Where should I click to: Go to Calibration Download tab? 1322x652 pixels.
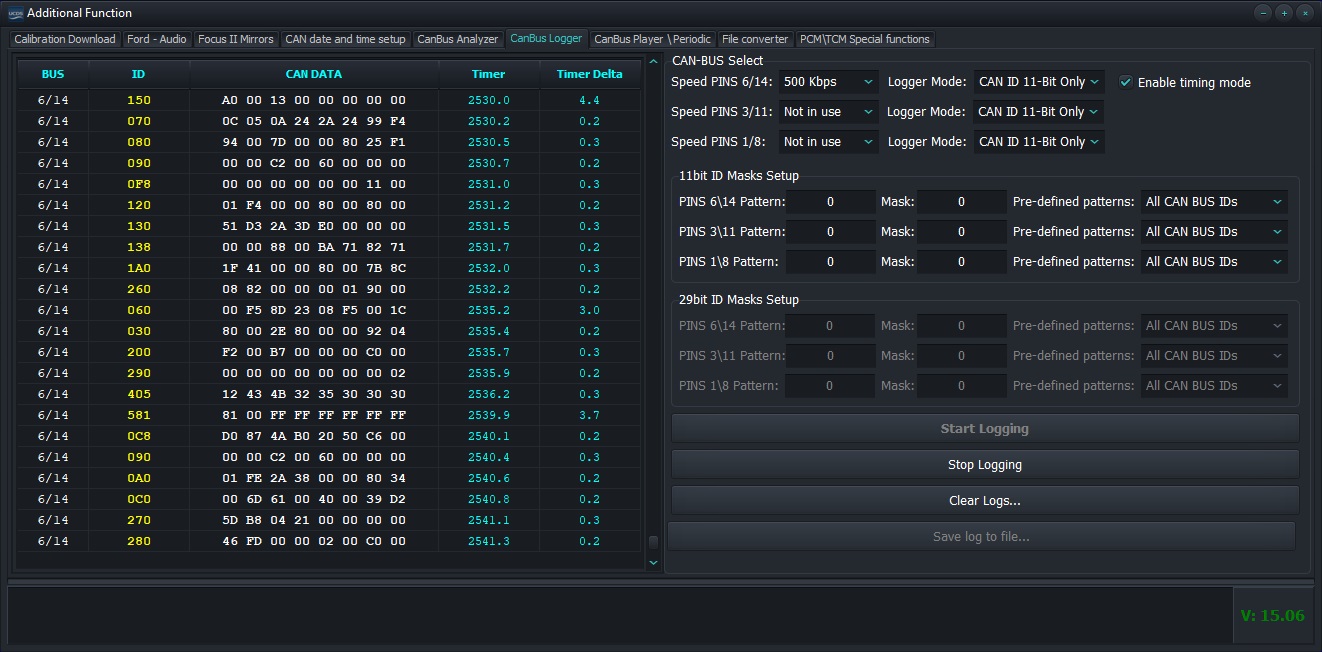(x=65, y=39)
